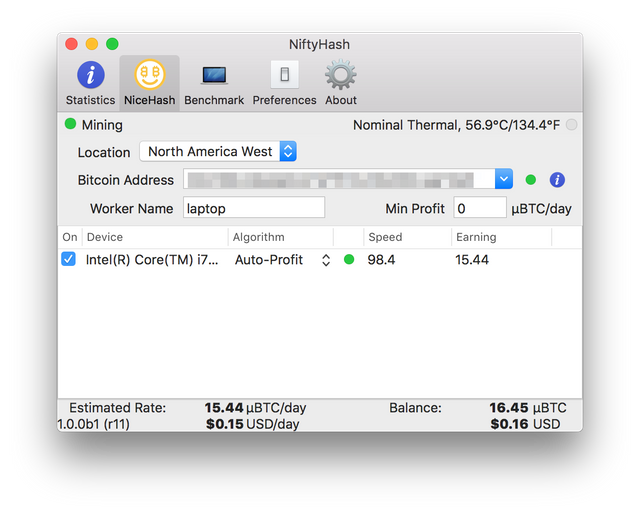Image resolution: width=640 pixels, height=513 pixels.
Task: Open the Statistics toolbar tab
Action: [x=91, y=83]
